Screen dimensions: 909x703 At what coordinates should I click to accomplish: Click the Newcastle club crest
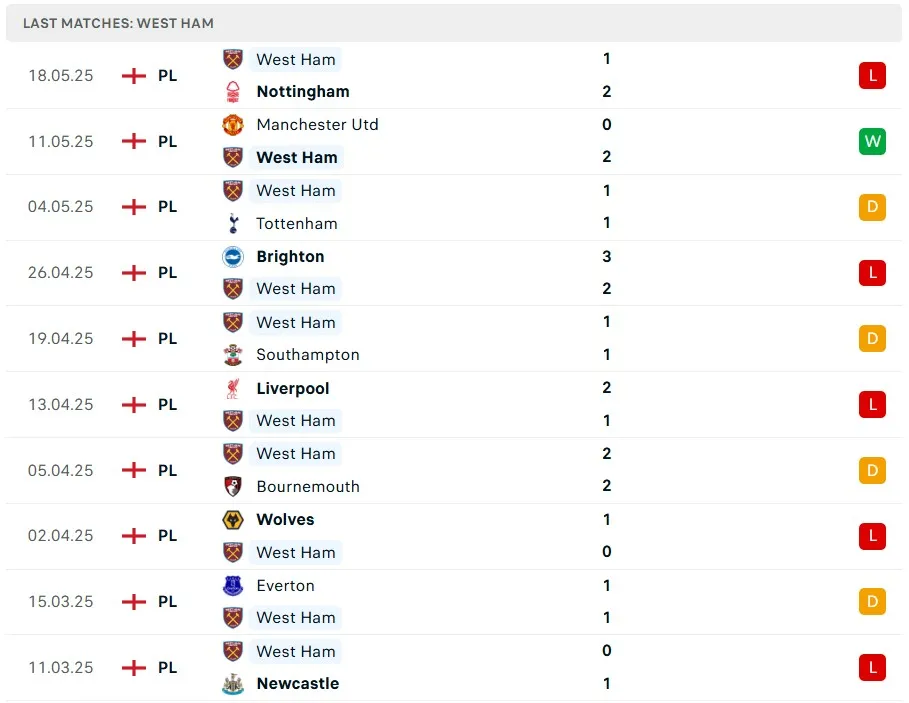click(233, 684)
